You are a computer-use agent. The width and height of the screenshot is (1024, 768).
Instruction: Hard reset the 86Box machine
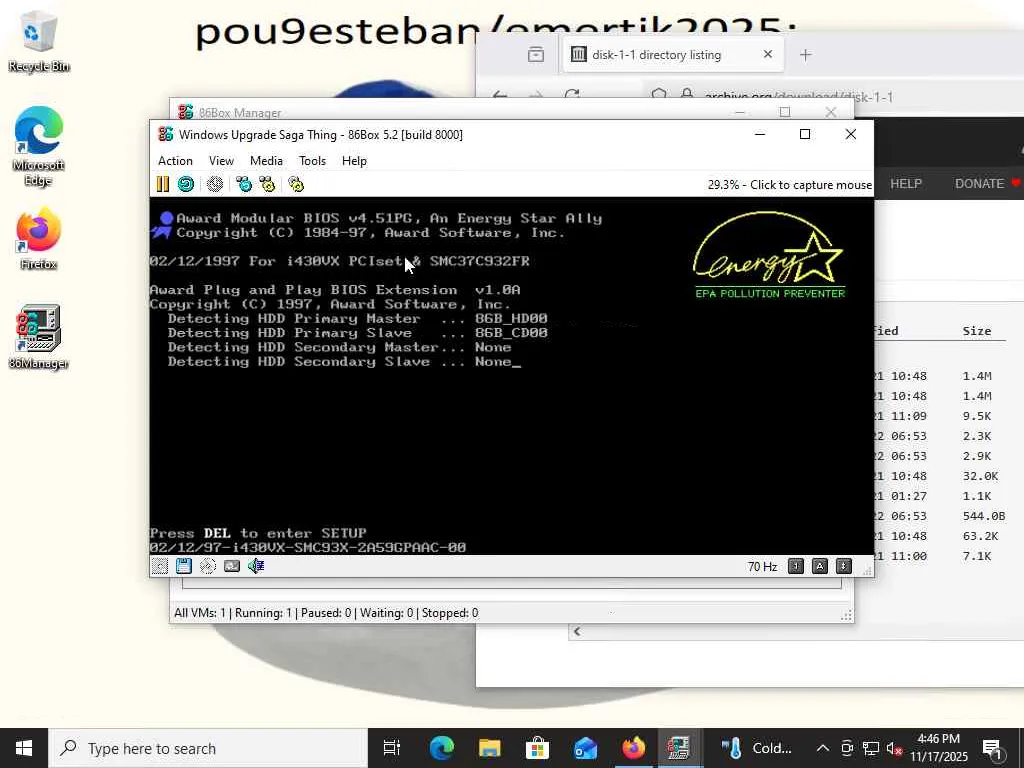click(x=186, y=184)
